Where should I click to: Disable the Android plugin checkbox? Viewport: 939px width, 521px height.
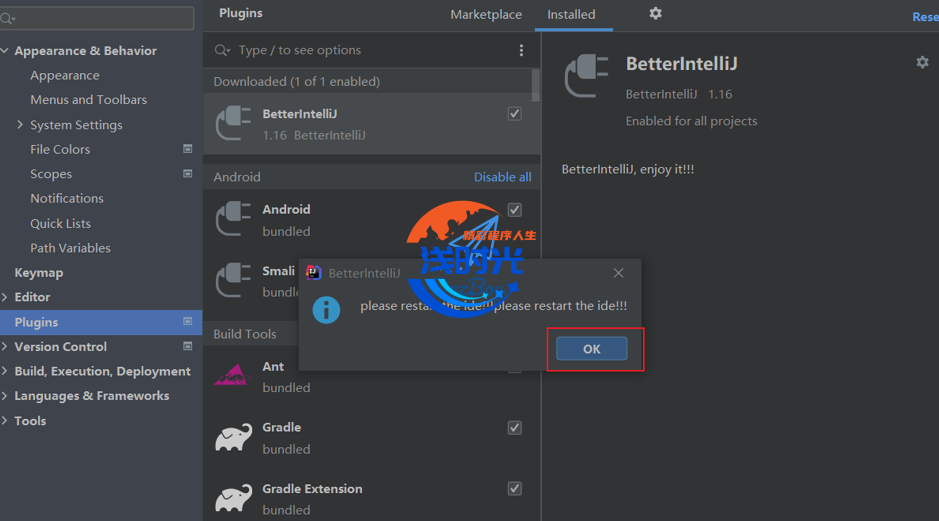514,210
